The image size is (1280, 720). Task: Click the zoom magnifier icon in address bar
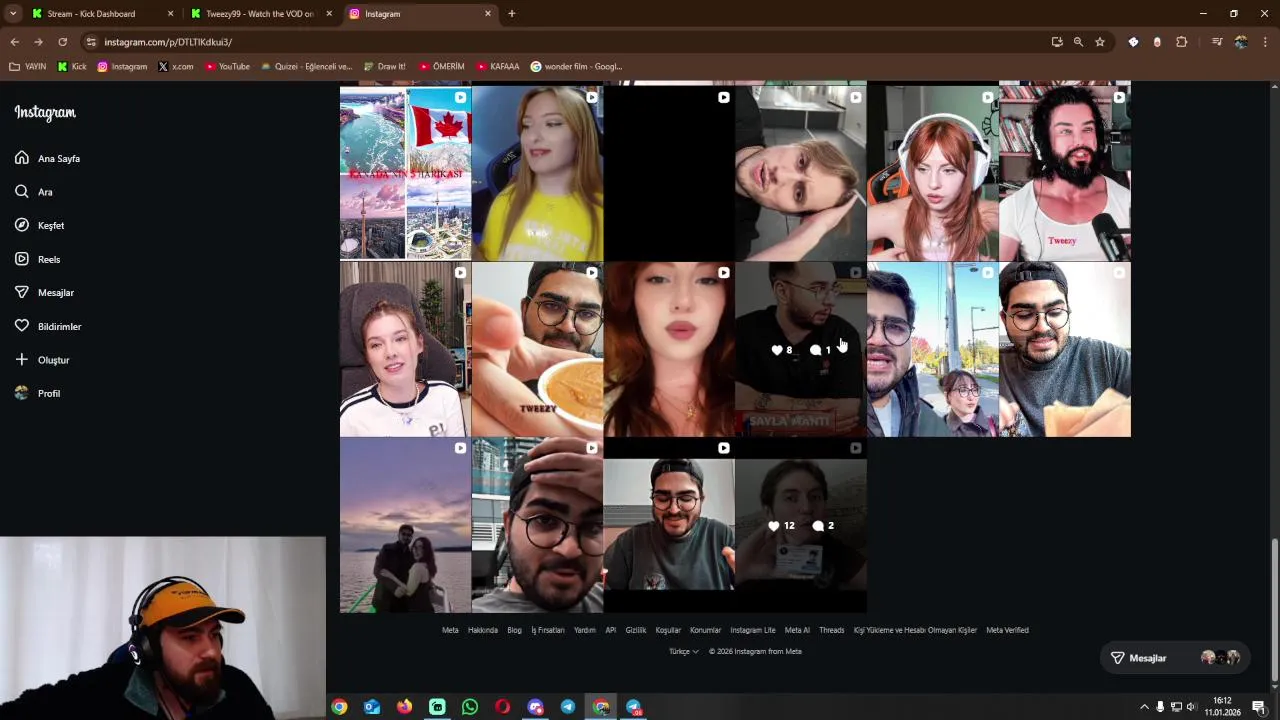pos(1078,42)
